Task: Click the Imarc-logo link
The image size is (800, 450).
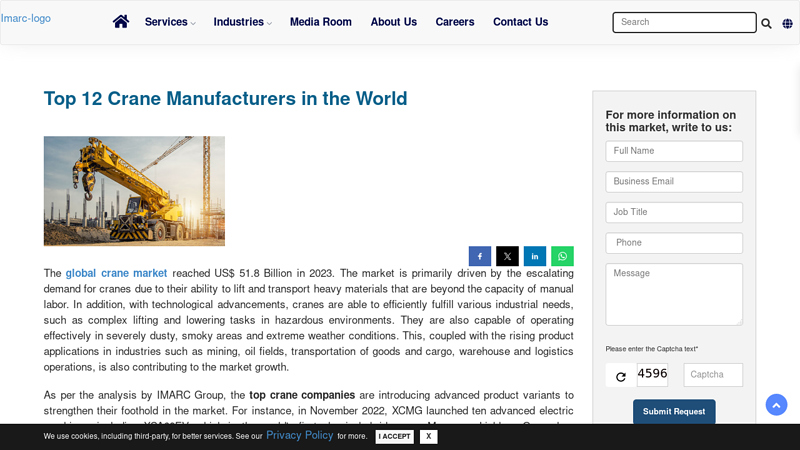Action: click(x=26, y=18)
